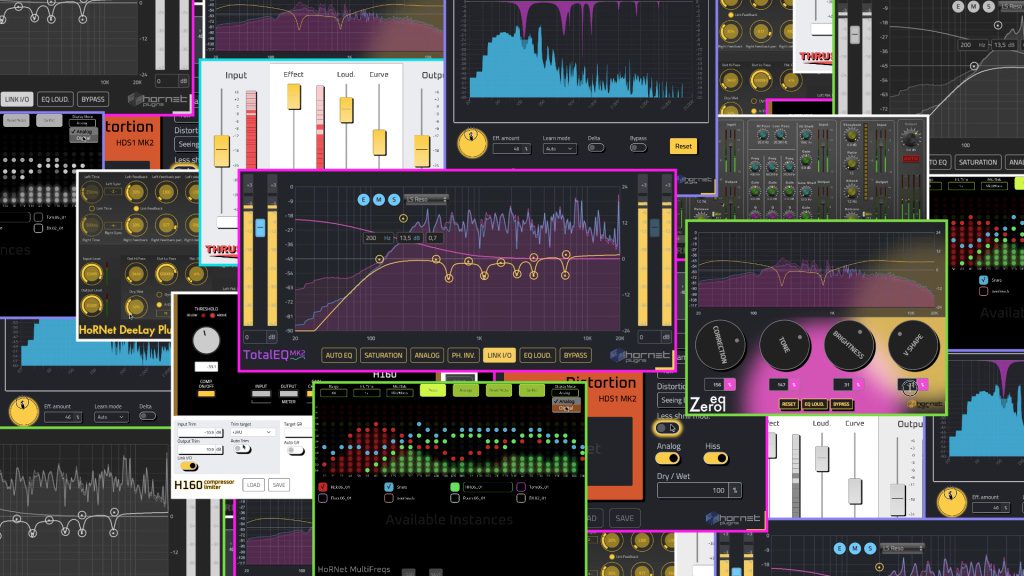Screen dimensions: 1024x576
Task: Click SATURATION on the TotalEQ toolbar
Action: 382,355
